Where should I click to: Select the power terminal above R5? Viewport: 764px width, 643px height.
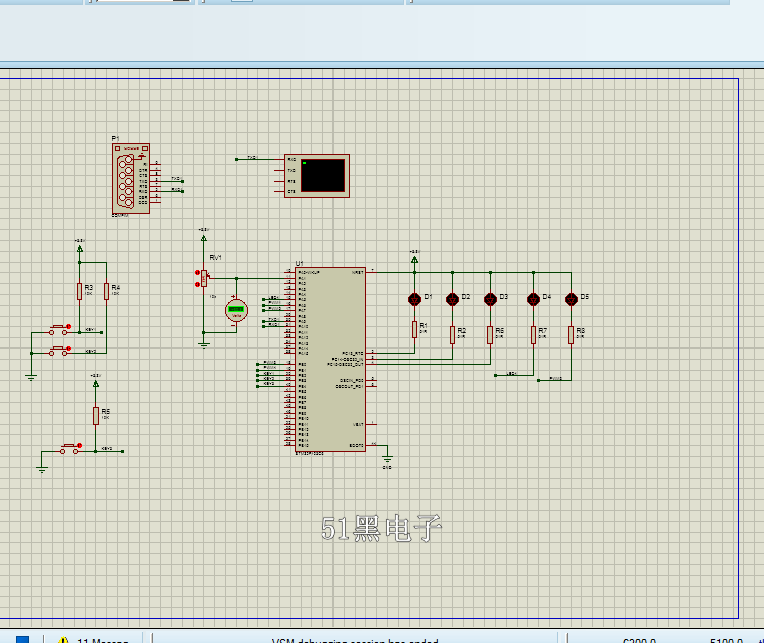(96, 383)
